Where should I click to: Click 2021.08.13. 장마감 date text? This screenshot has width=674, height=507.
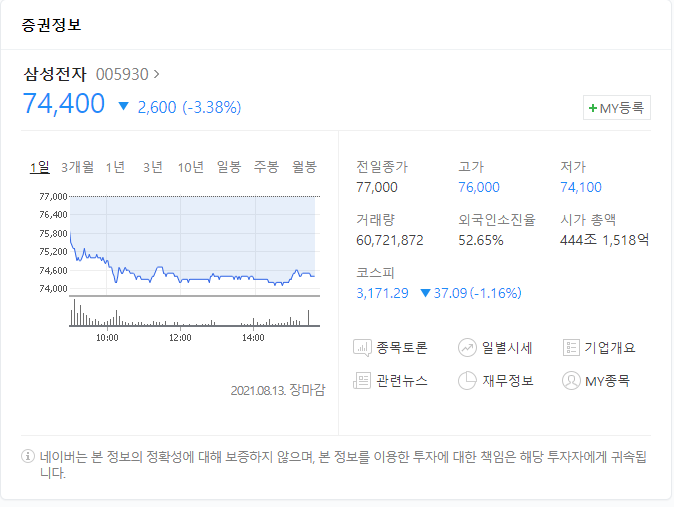278,390
